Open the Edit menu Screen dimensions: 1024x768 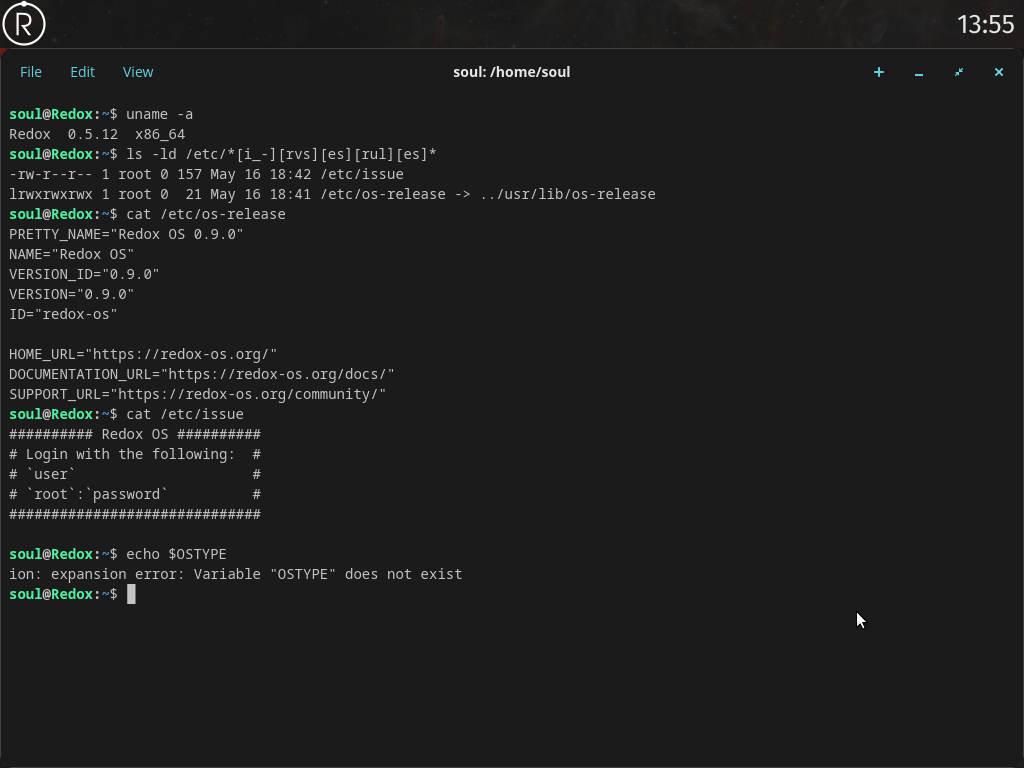click(x=82, y=72)
